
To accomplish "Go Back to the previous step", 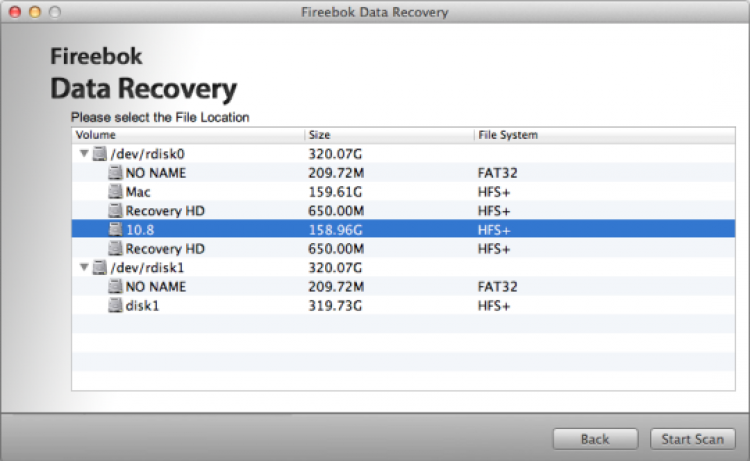I will [596, 439].
